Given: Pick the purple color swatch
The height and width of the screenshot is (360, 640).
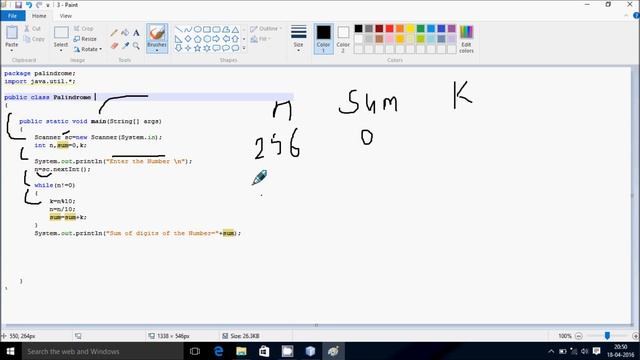Looking at the screenshot, I should (x=451, y=29).
